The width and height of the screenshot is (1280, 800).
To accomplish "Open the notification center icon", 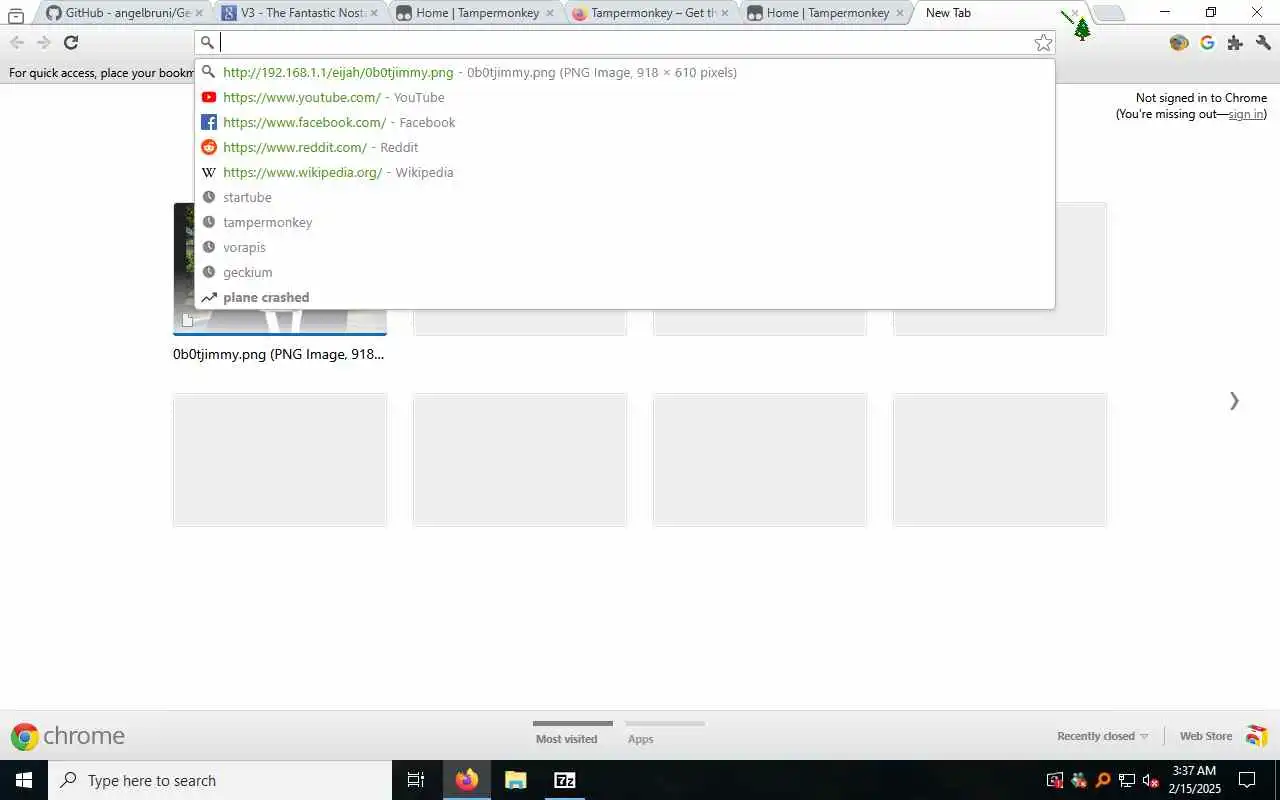I will [x=1248, y=780].
